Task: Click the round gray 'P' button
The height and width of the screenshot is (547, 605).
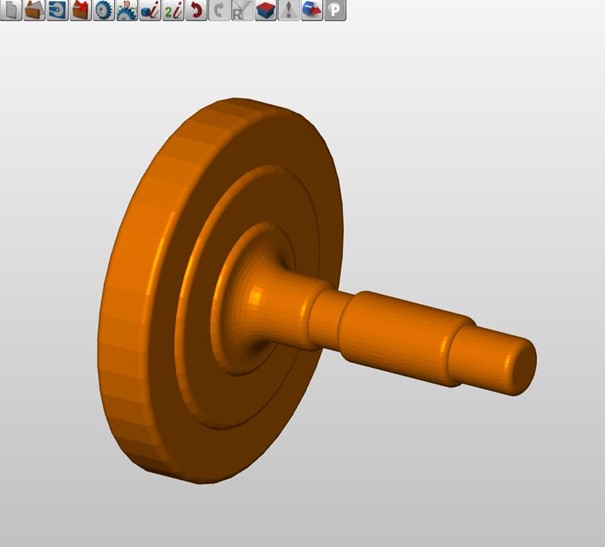Action: [335, 12]
